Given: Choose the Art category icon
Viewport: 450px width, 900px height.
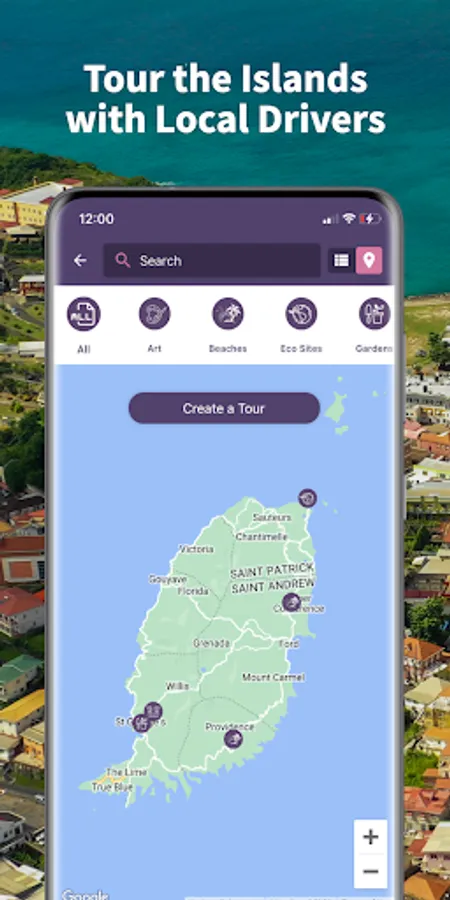Looking at the screenshot, I should click(154, 314).
